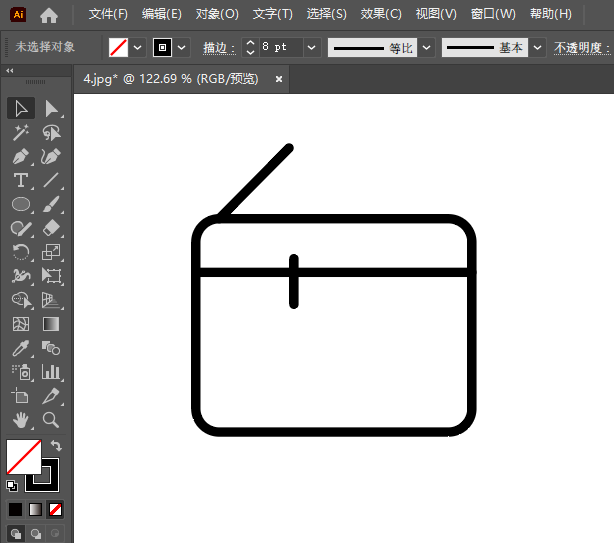Viewport: 614px width, 543px height.
Task: Select the Rotate tool
Action: (x=21, y=252)
